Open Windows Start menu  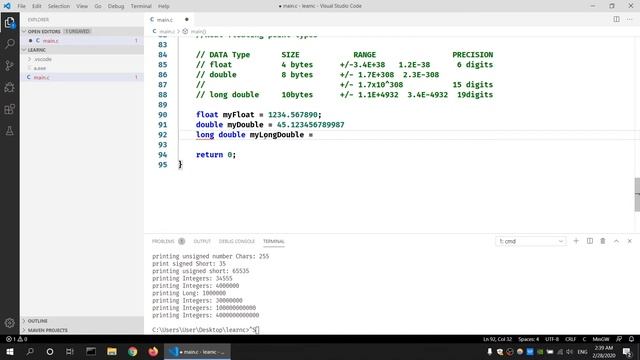coord(9,351)
